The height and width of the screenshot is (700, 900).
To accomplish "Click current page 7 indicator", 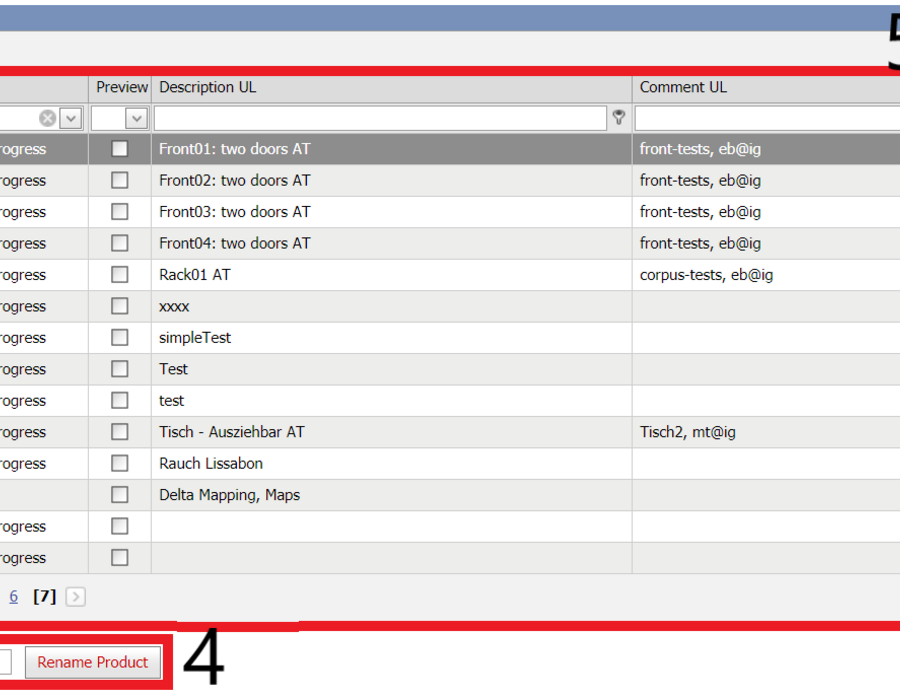I will 45,597.
